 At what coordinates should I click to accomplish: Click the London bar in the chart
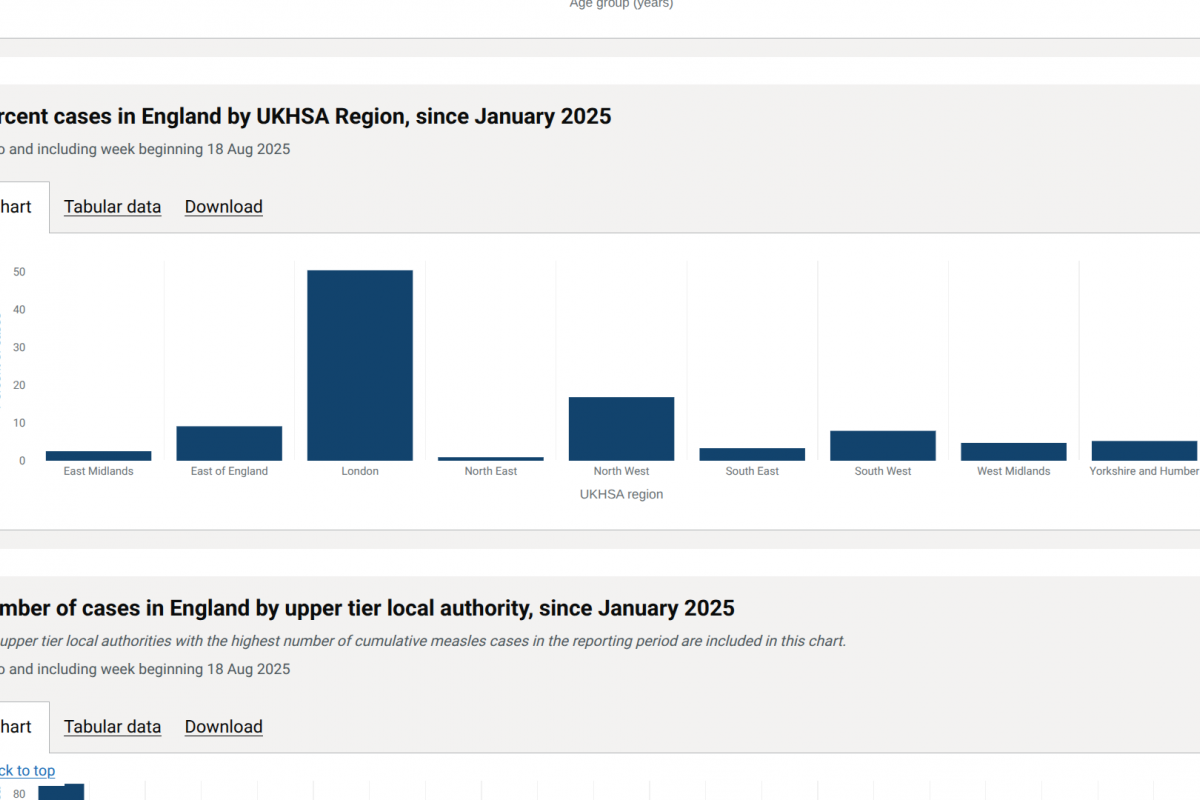point(360,366)
